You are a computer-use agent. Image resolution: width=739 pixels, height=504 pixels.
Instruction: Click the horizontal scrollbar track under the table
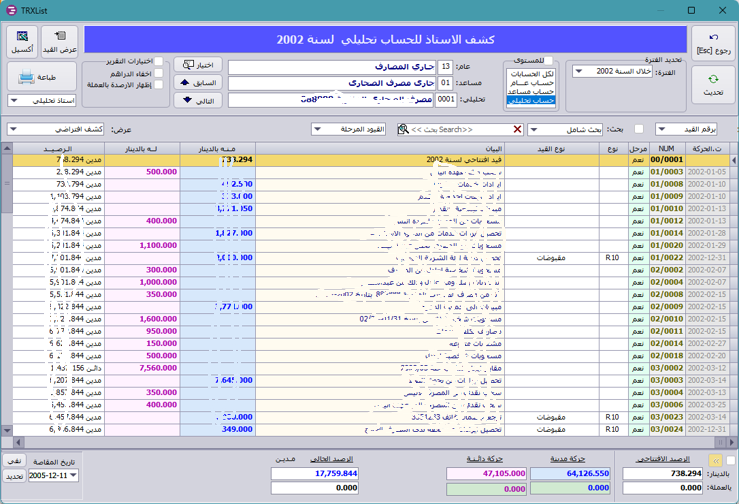(368, 442)
